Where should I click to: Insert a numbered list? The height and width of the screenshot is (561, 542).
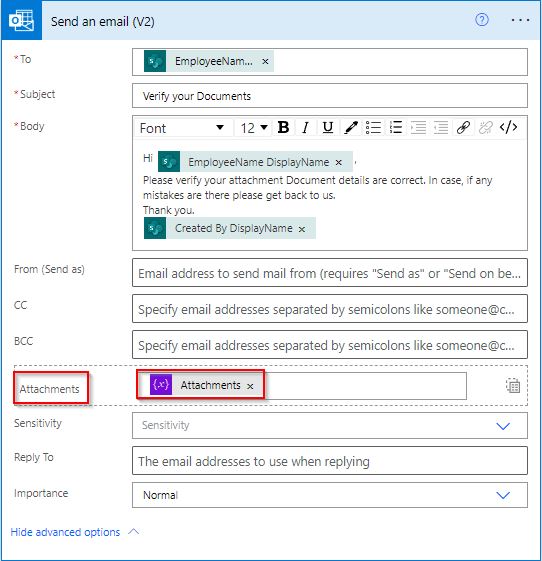(x=396, y=127)
